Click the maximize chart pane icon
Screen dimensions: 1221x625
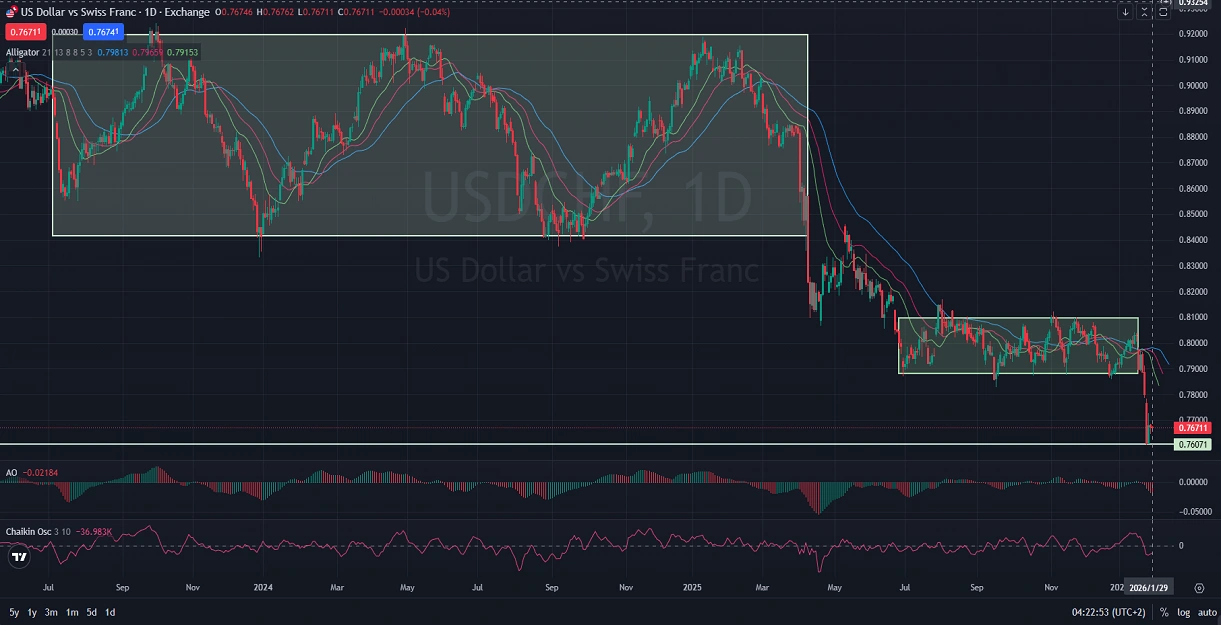pyautogui.click(x=1165, y=12)
